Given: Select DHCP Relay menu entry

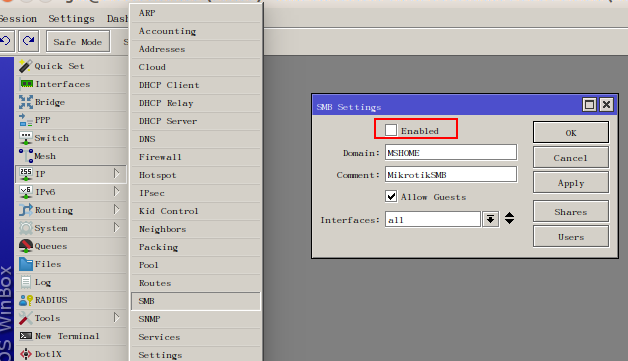Looking at the screenshot, I should pos(196,103).
